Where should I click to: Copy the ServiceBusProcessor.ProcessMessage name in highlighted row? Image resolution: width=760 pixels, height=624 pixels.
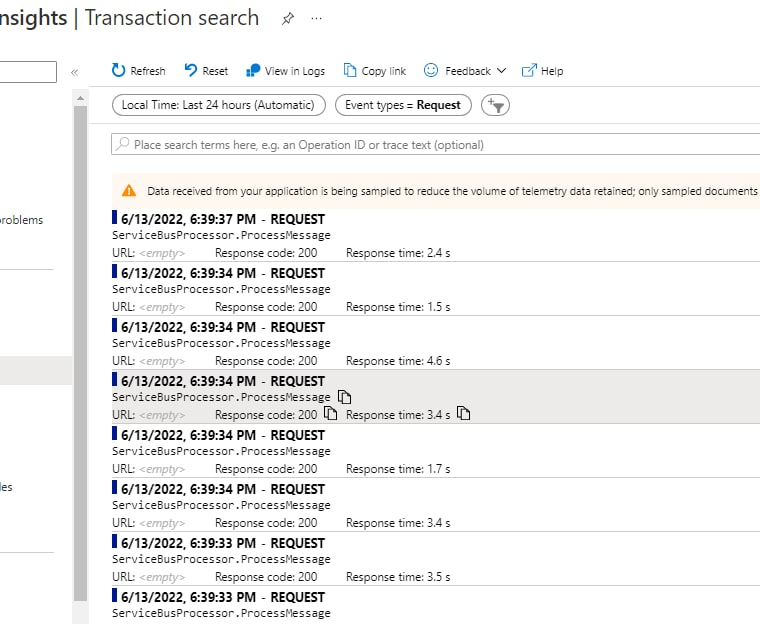click(x=345, y=397)
